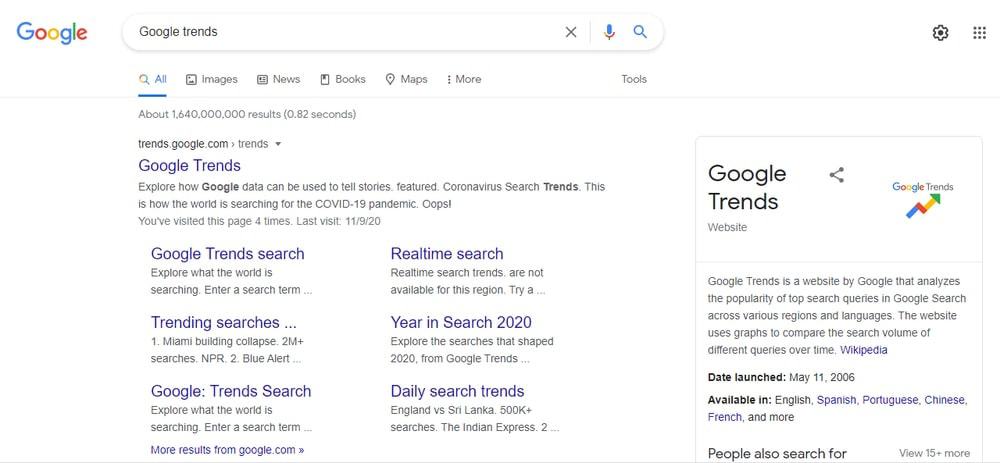Switch to the News tab

(x=278, y=79)
